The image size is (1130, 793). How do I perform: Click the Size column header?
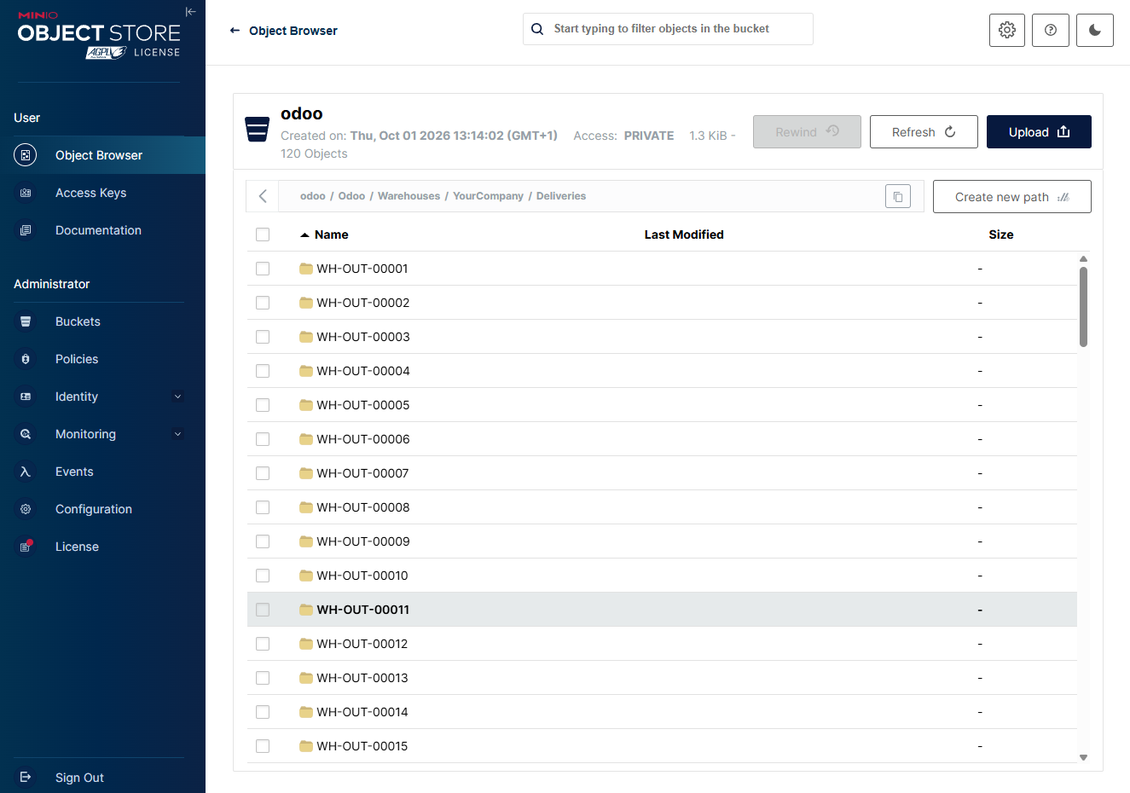coord(1001,234)
